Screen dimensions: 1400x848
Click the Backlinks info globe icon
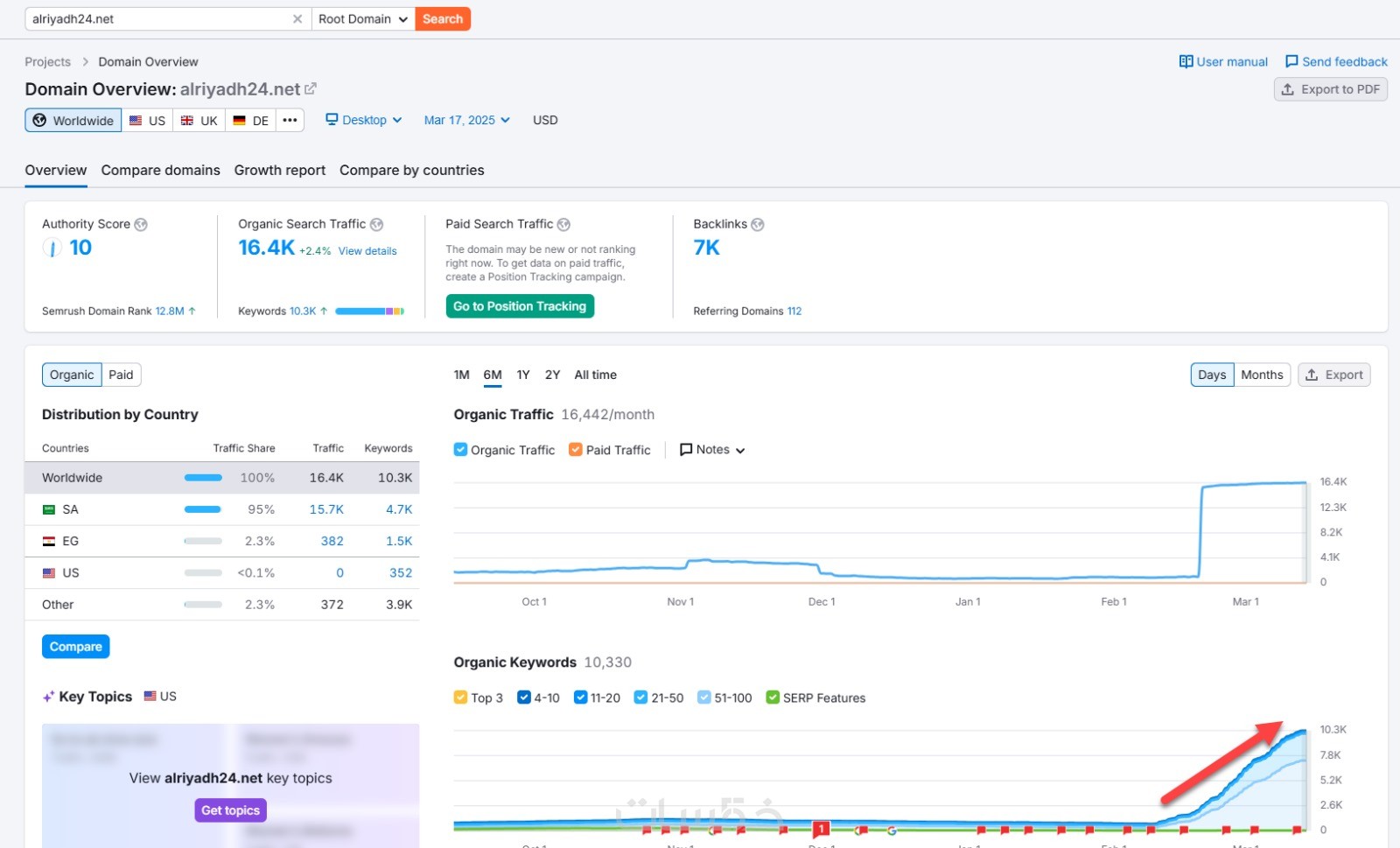click(758, 224)
